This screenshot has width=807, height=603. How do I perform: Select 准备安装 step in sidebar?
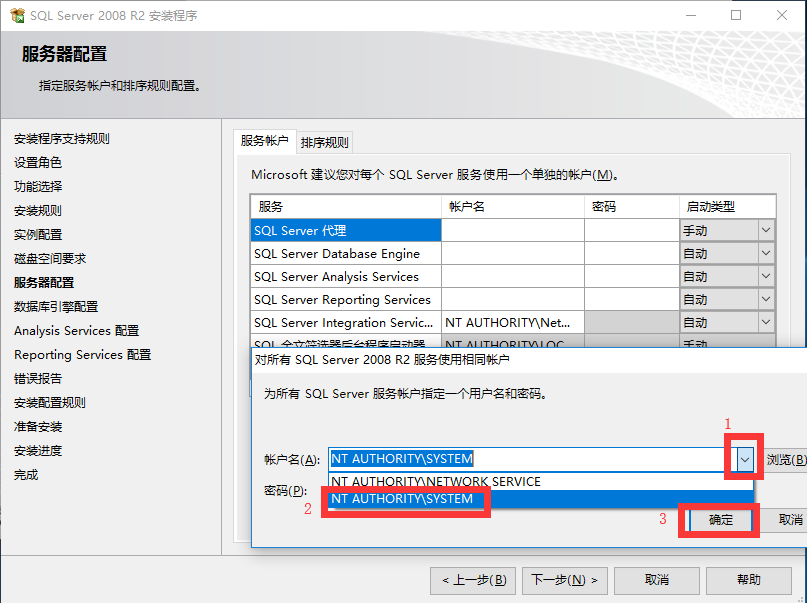click(38, 427)
